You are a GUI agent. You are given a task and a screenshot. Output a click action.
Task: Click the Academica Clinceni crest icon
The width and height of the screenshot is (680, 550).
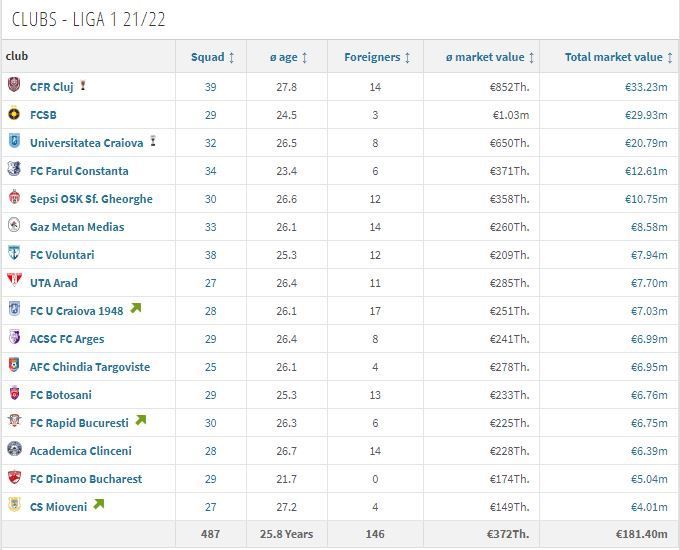coord(14,449)
